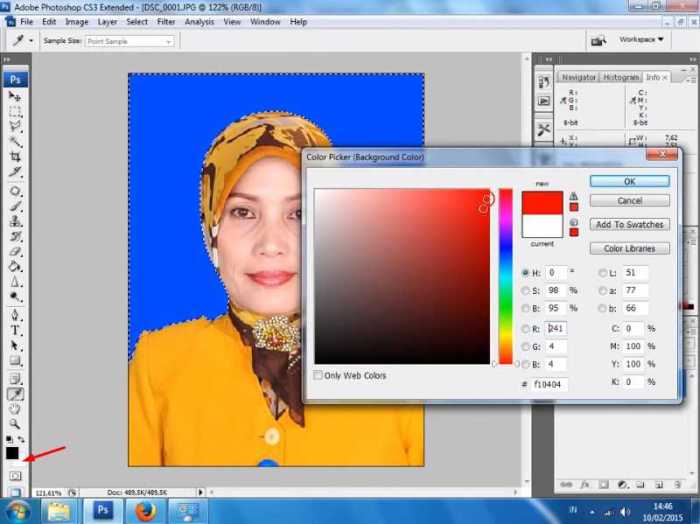Select the Magic Wand tool

coord(15,141)
